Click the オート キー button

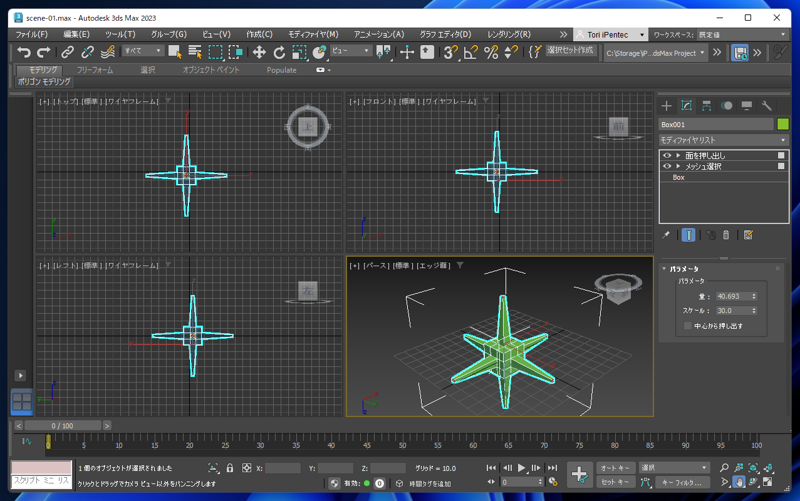pyautogui.click(x=615, y=467)
